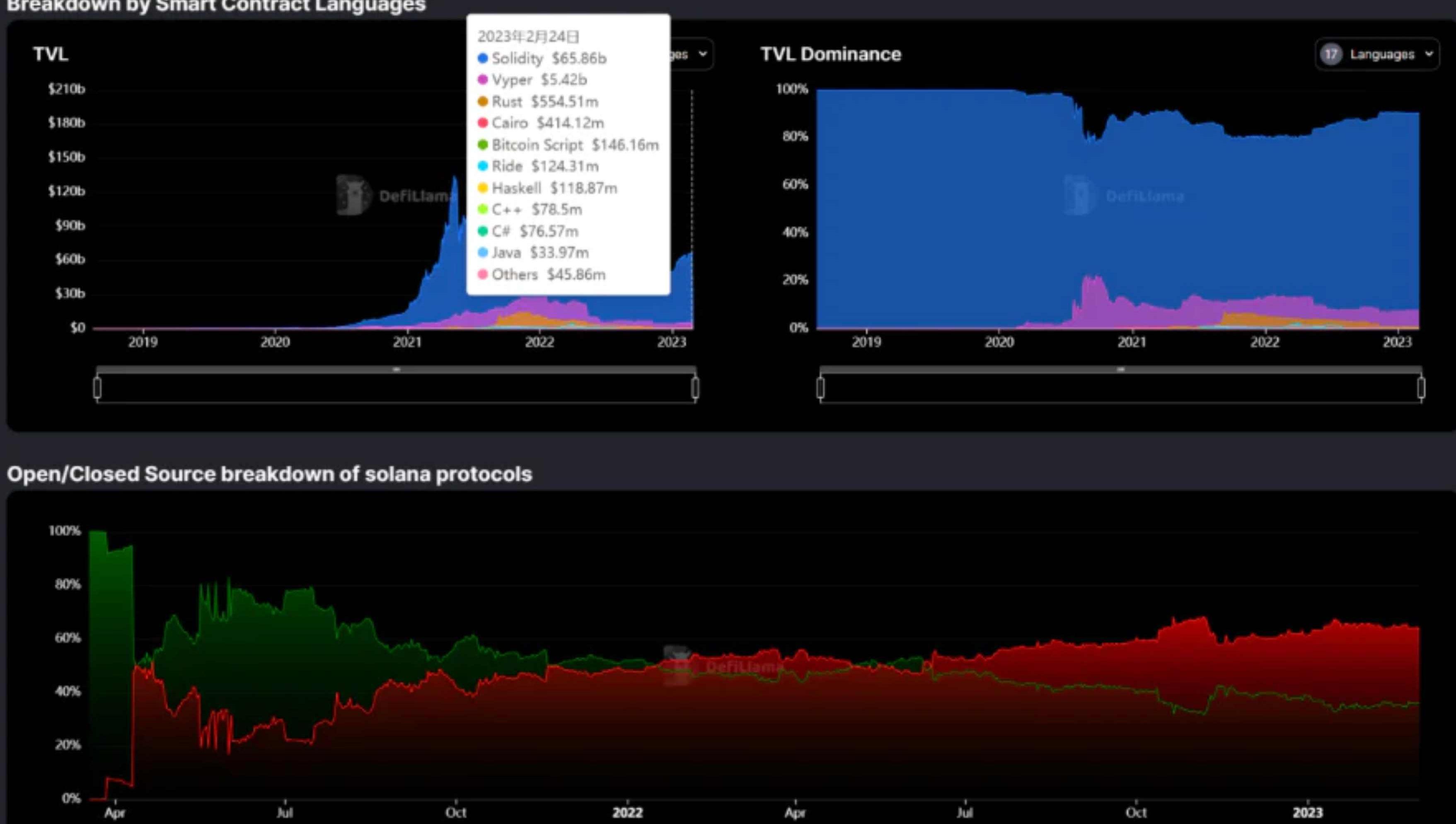Image resolution: width=1456 pixels, height=824 pixels.
Task: Click the purple Vyper dot in the tooltip
Action: (483, 80)
